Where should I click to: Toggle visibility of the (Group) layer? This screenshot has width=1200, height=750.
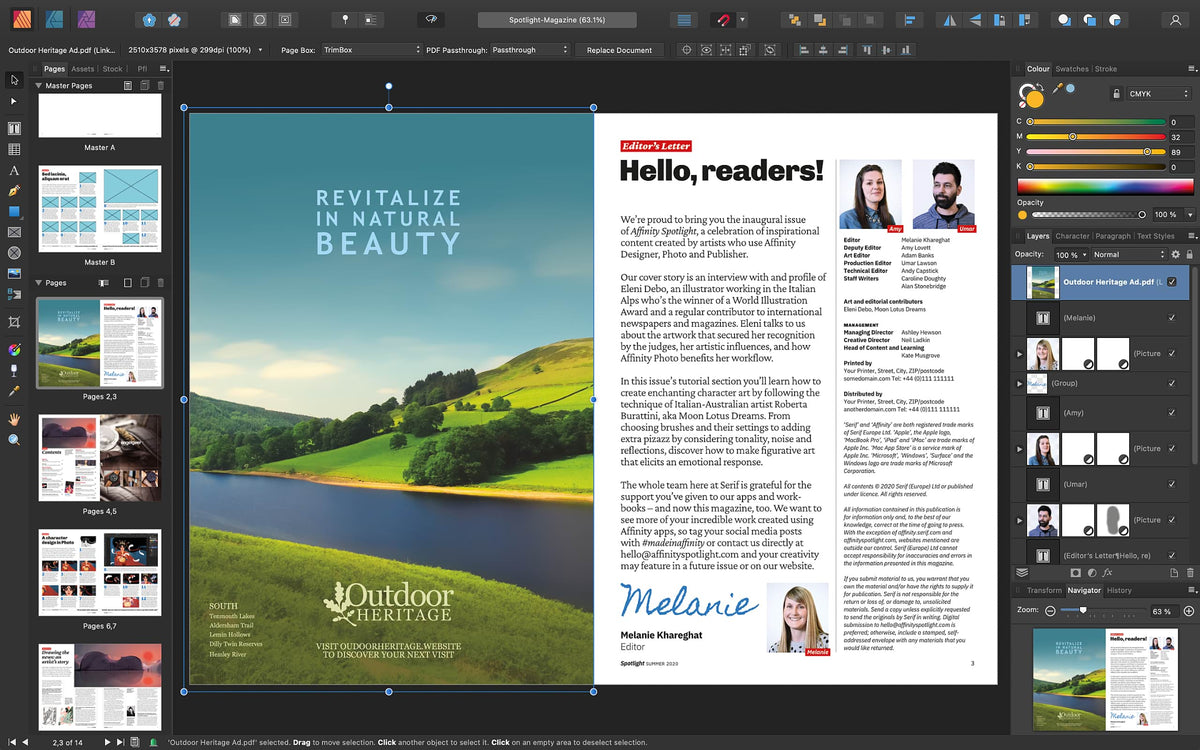(1172, 383)
